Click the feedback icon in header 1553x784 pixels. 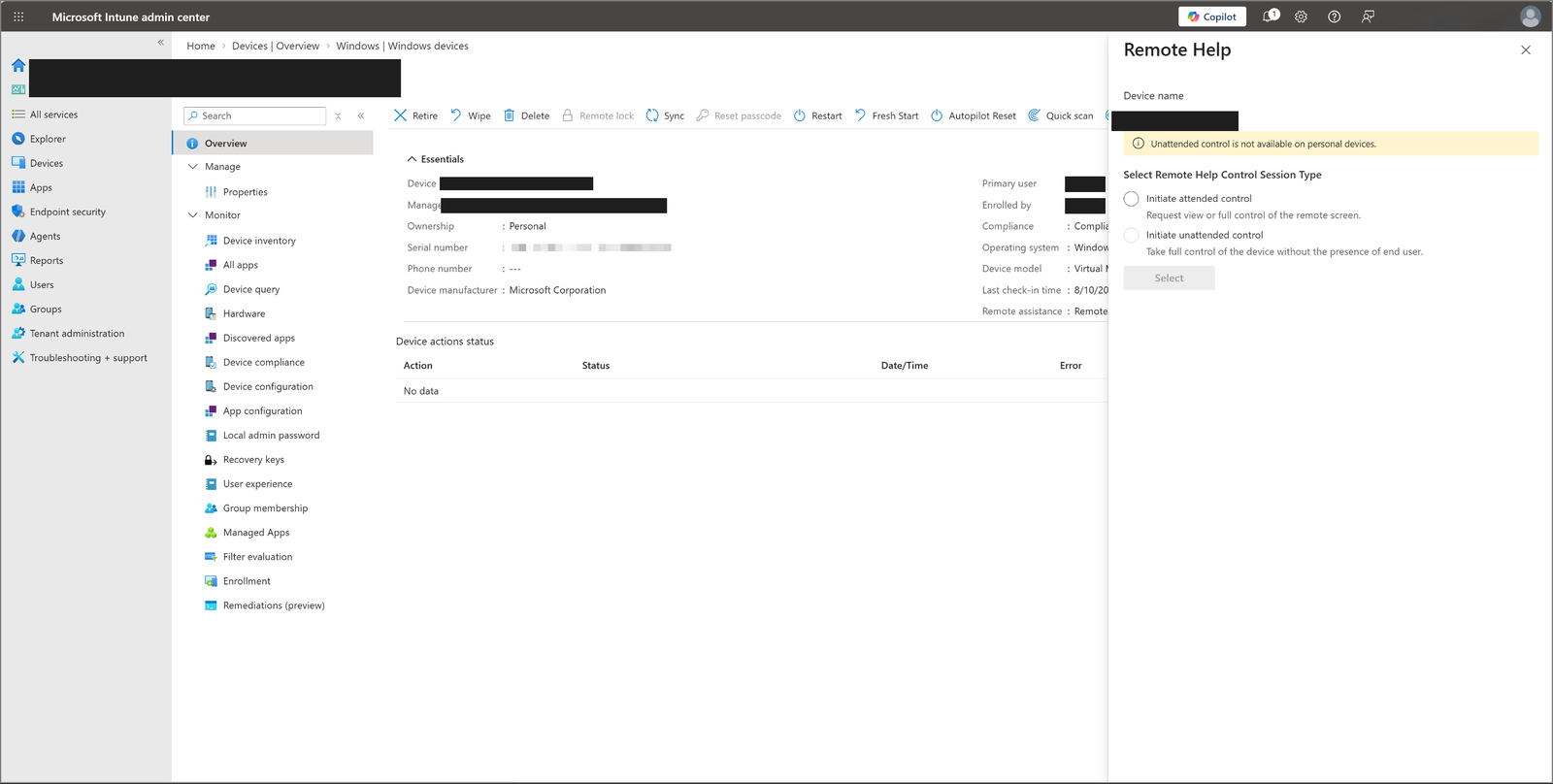[1368, 16]
